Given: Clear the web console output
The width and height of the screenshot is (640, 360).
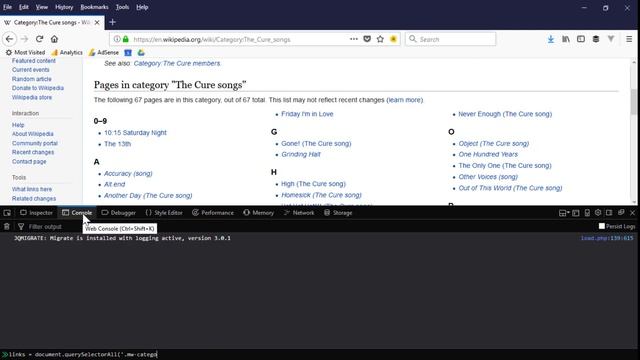Looking at the screenshot, I should pos(7,227).
